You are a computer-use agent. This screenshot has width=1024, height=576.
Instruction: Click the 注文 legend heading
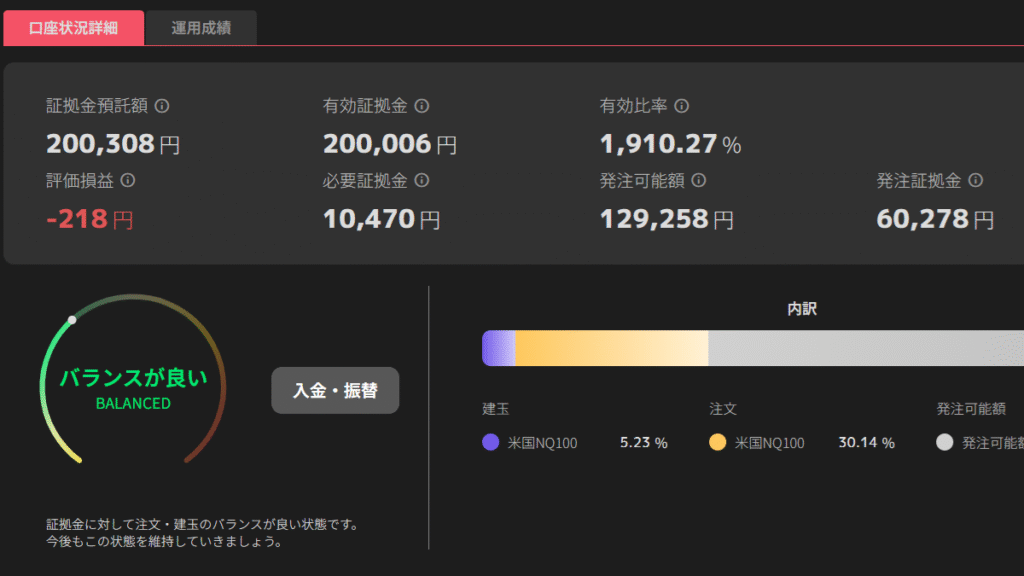[x=723, y=409]
